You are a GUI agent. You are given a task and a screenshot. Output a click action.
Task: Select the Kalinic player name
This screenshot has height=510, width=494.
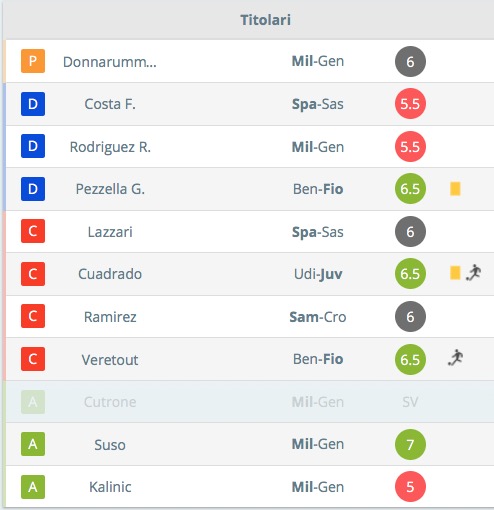tap(110, 487)
